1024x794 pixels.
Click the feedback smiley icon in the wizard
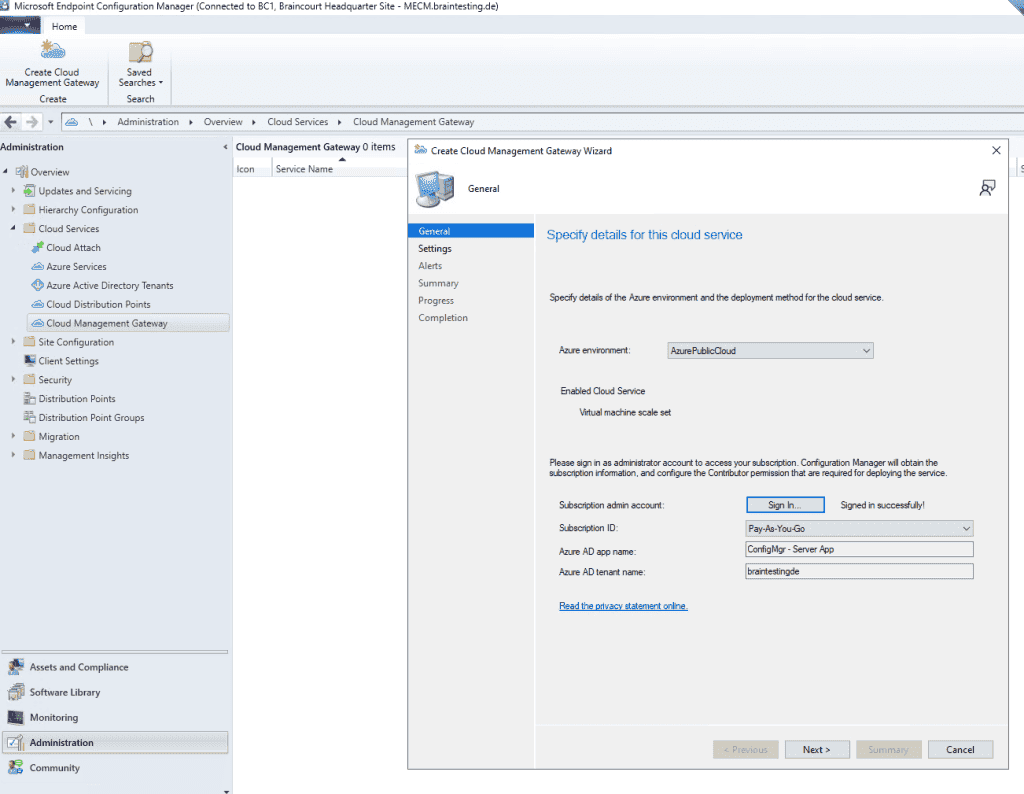click(987, 187)
